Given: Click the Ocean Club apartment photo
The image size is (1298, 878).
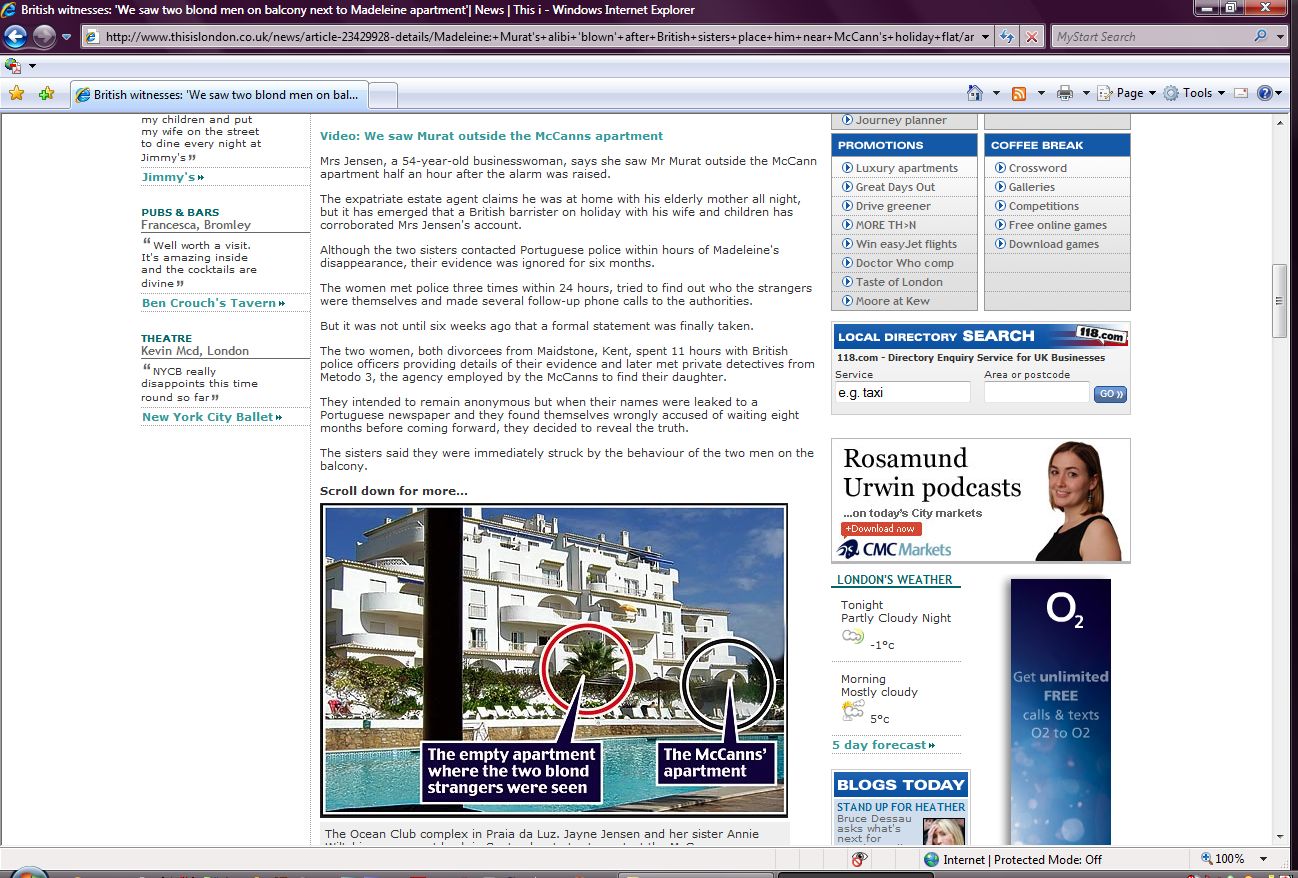Looking at the screenshot, I should tap(554, 659).
